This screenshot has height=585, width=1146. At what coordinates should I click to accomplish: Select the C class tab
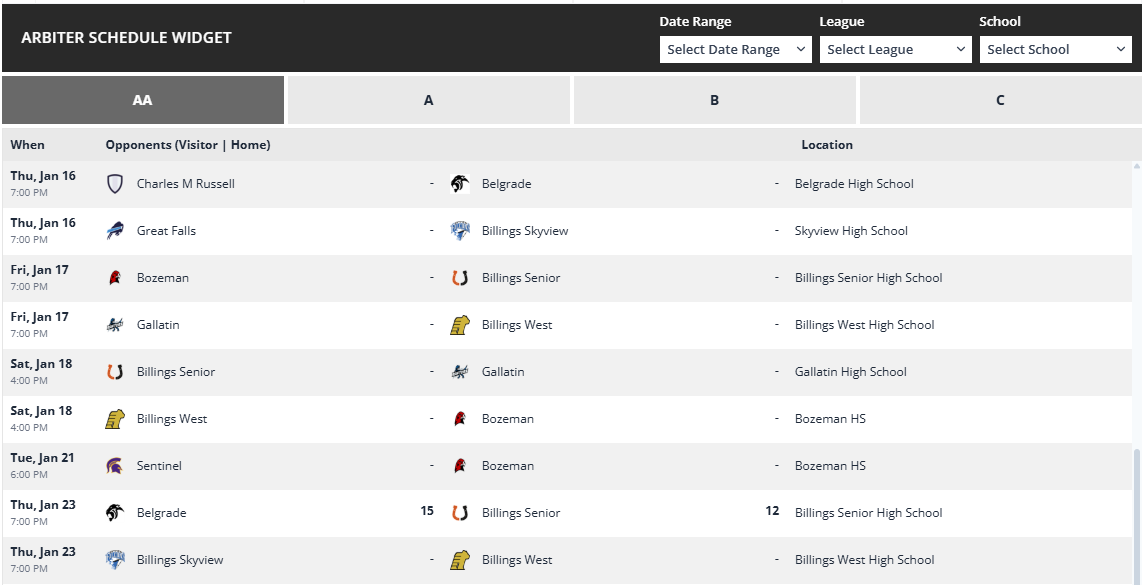click(1000, 100)
